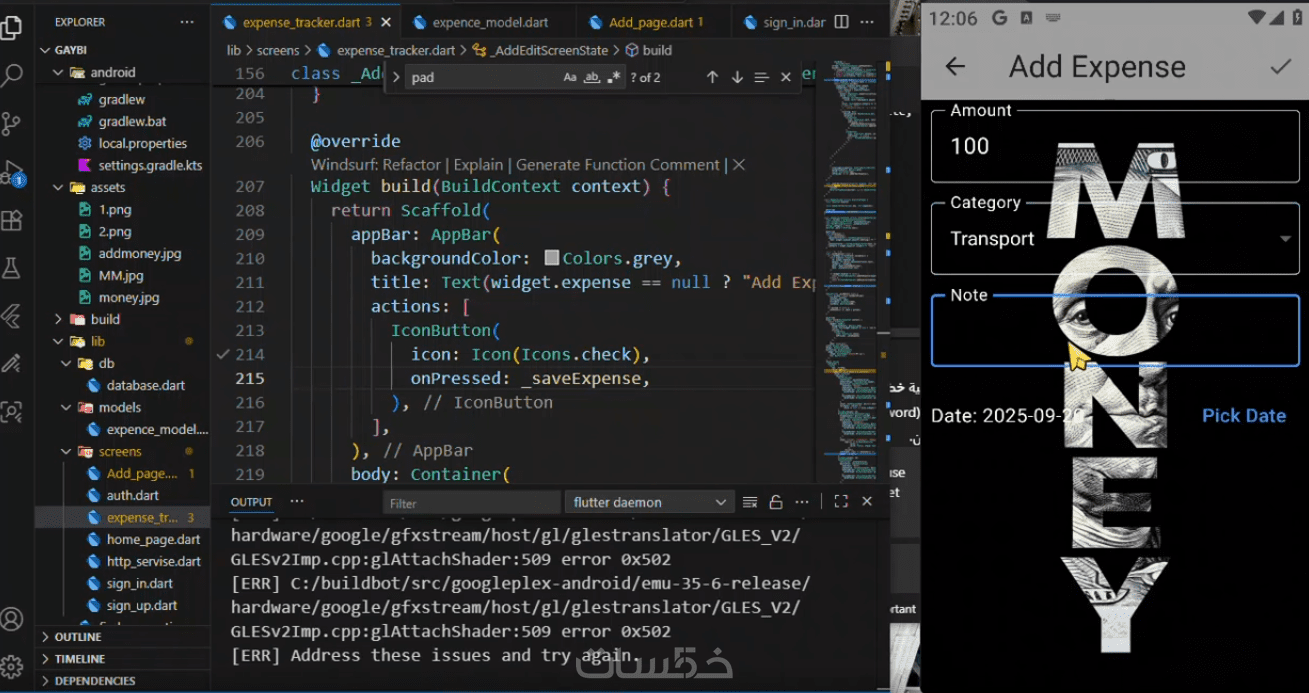The width and height of the screenshot is (1309, 693).
Task: Open panel views overflow ellipsis next to OUTPUT
Action: point(297,501)
